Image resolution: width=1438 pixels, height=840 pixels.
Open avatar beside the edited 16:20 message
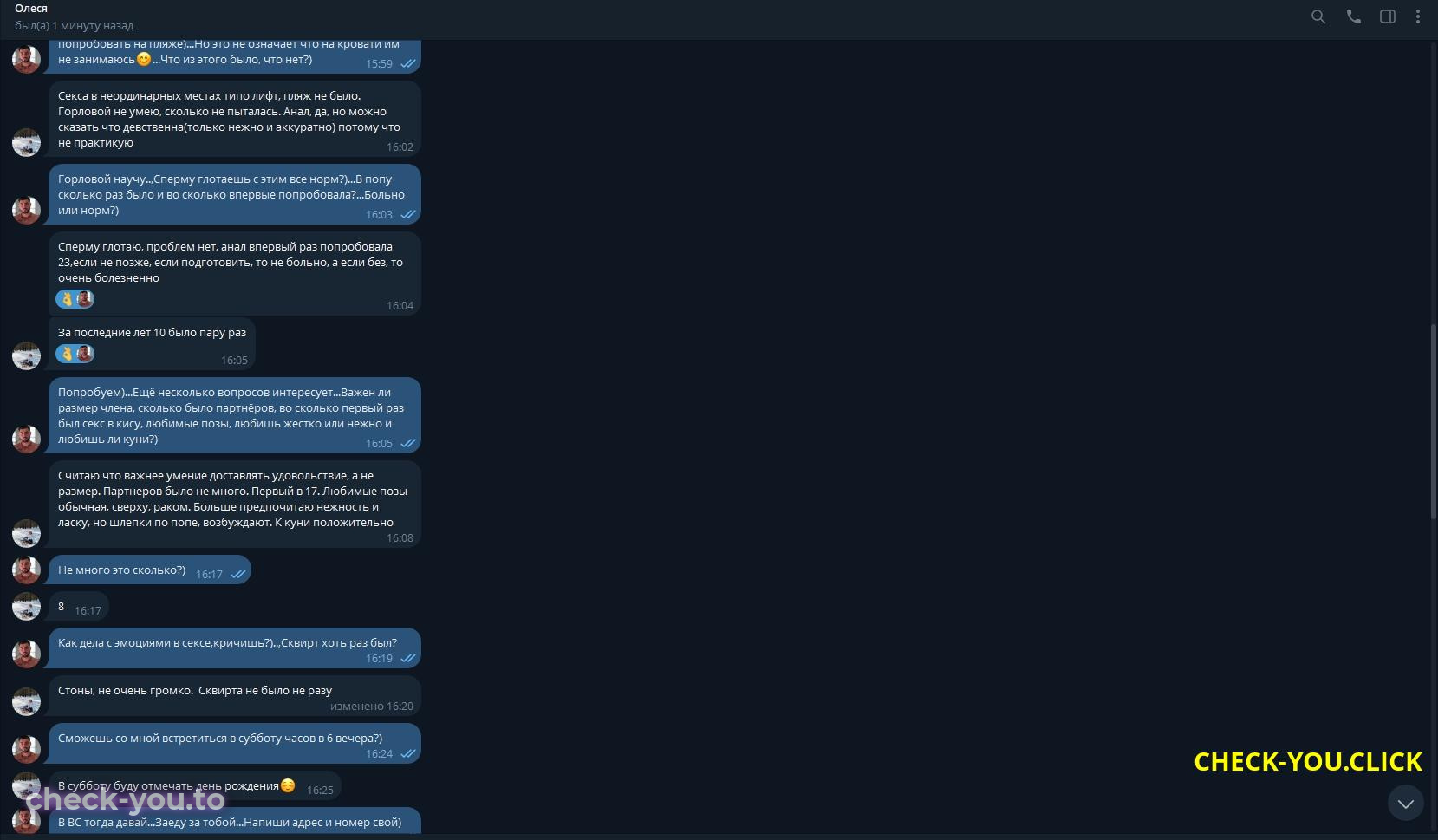coord(26,701)
